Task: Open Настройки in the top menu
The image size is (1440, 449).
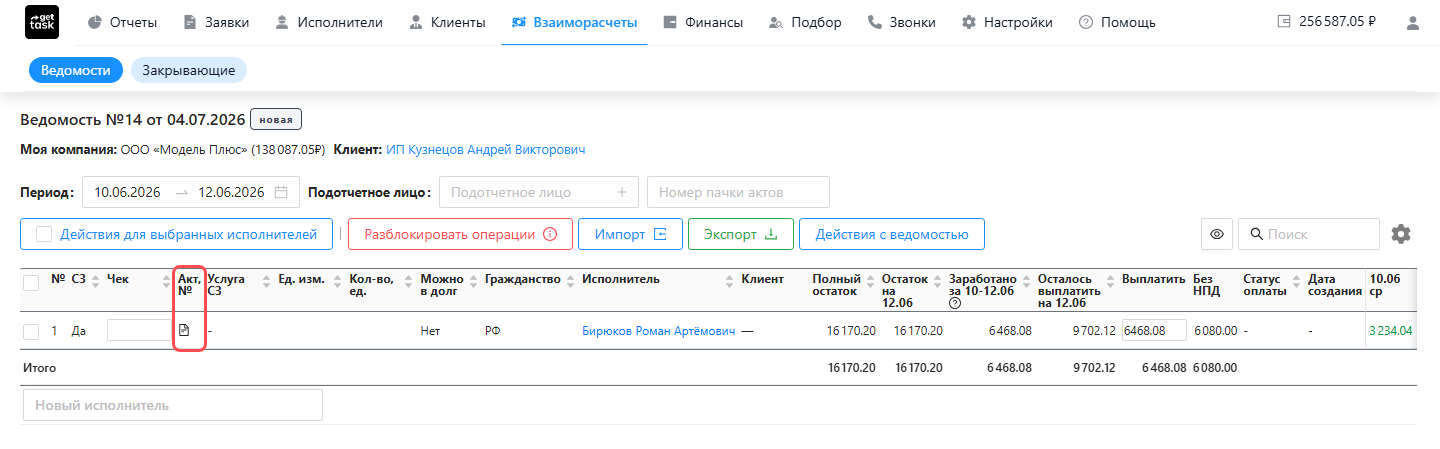Action: (1007, 22)
